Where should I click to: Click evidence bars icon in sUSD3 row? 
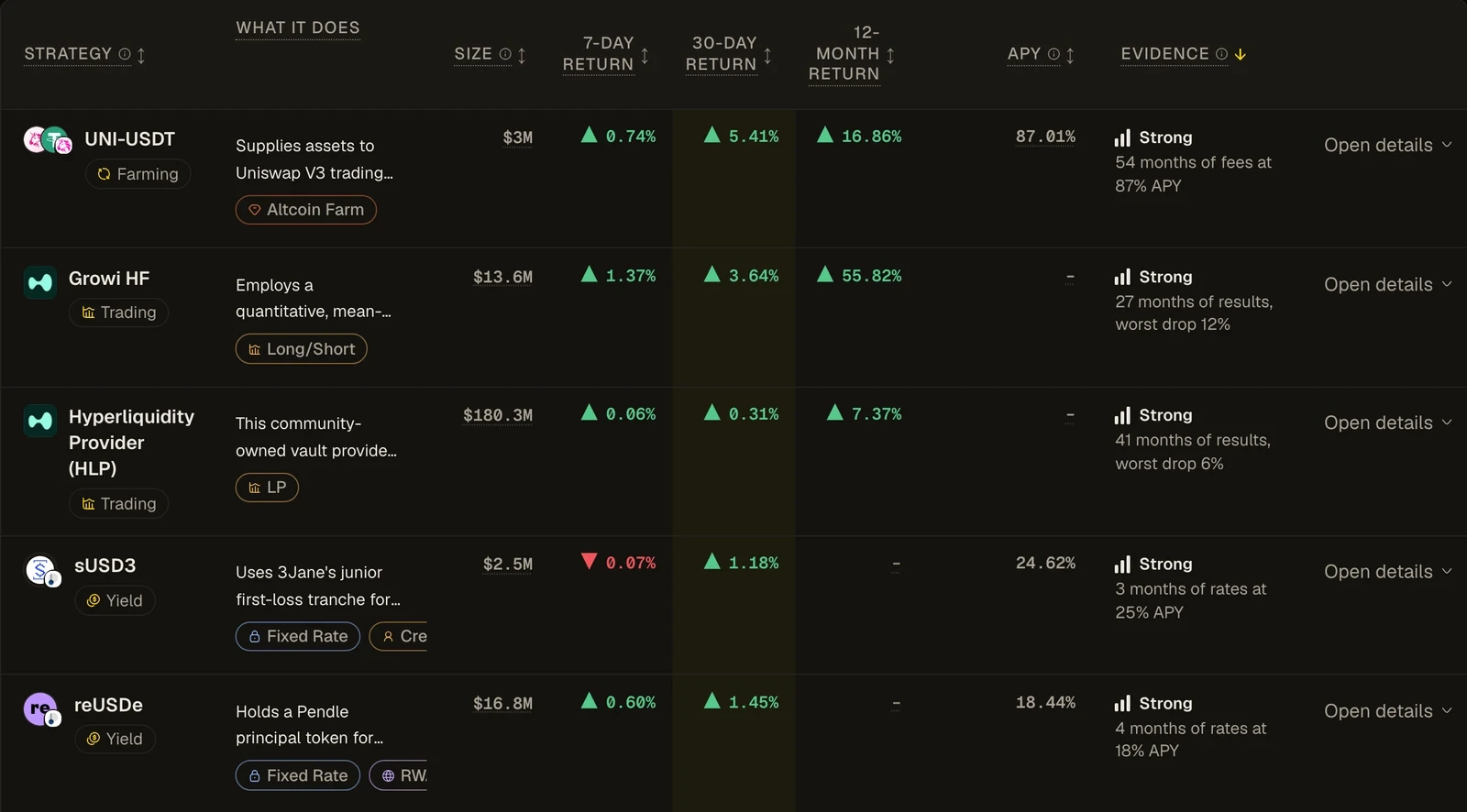click(x=1122, y=565)
